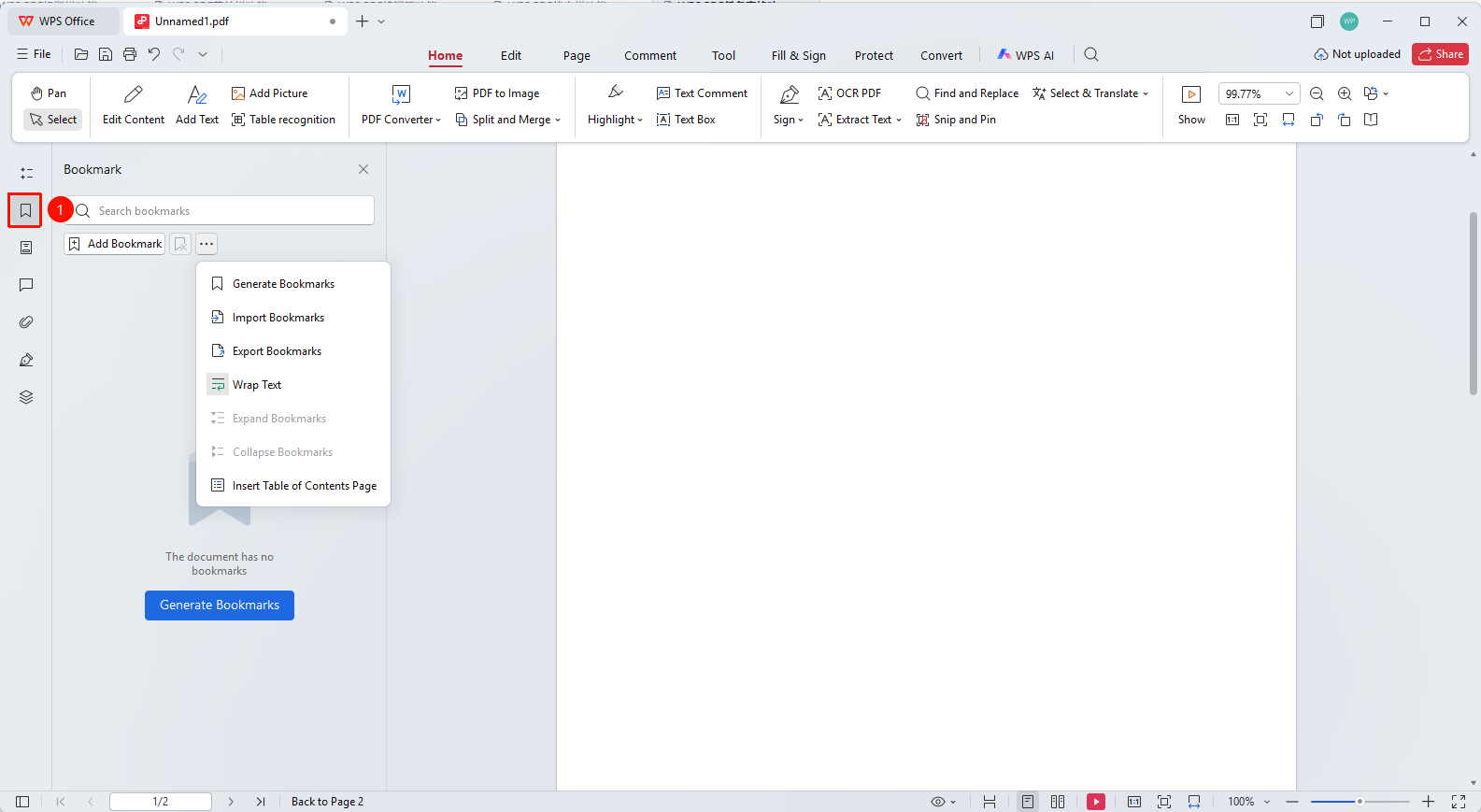Enable two-page view in status bar
This screenshot has height=812, width=1481.
1058,802
